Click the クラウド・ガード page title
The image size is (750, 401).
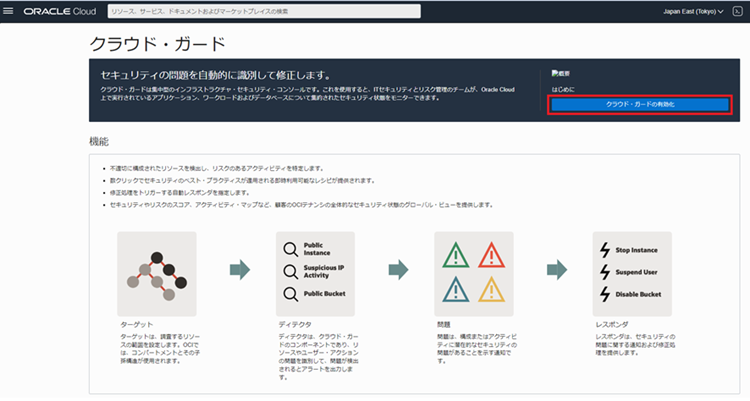(157, 44)
